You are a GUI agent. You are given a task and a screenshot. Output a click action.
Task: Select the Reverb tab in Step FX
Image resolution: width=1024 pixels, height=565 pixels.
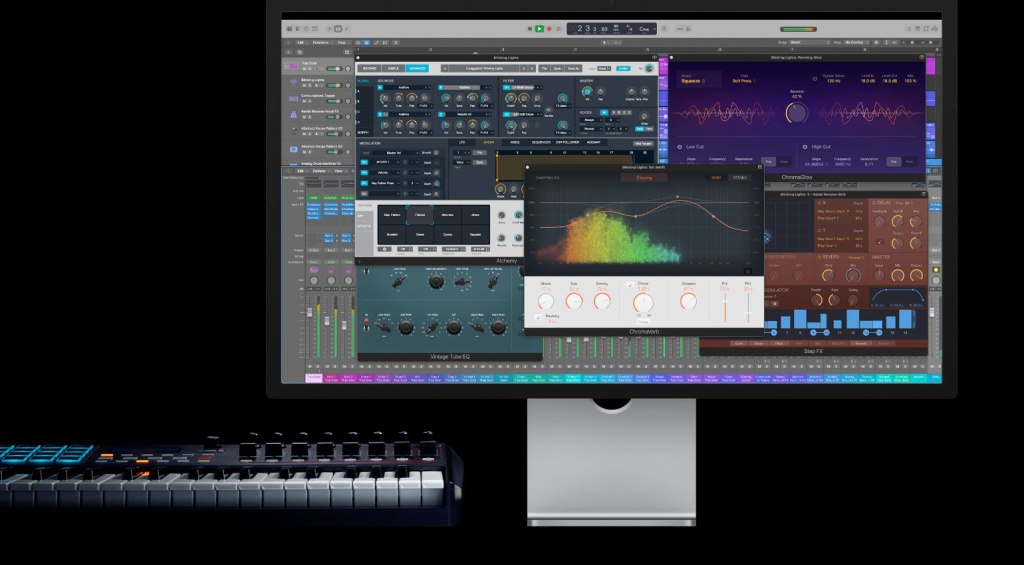pyautogui.click(x=861, y=343)
